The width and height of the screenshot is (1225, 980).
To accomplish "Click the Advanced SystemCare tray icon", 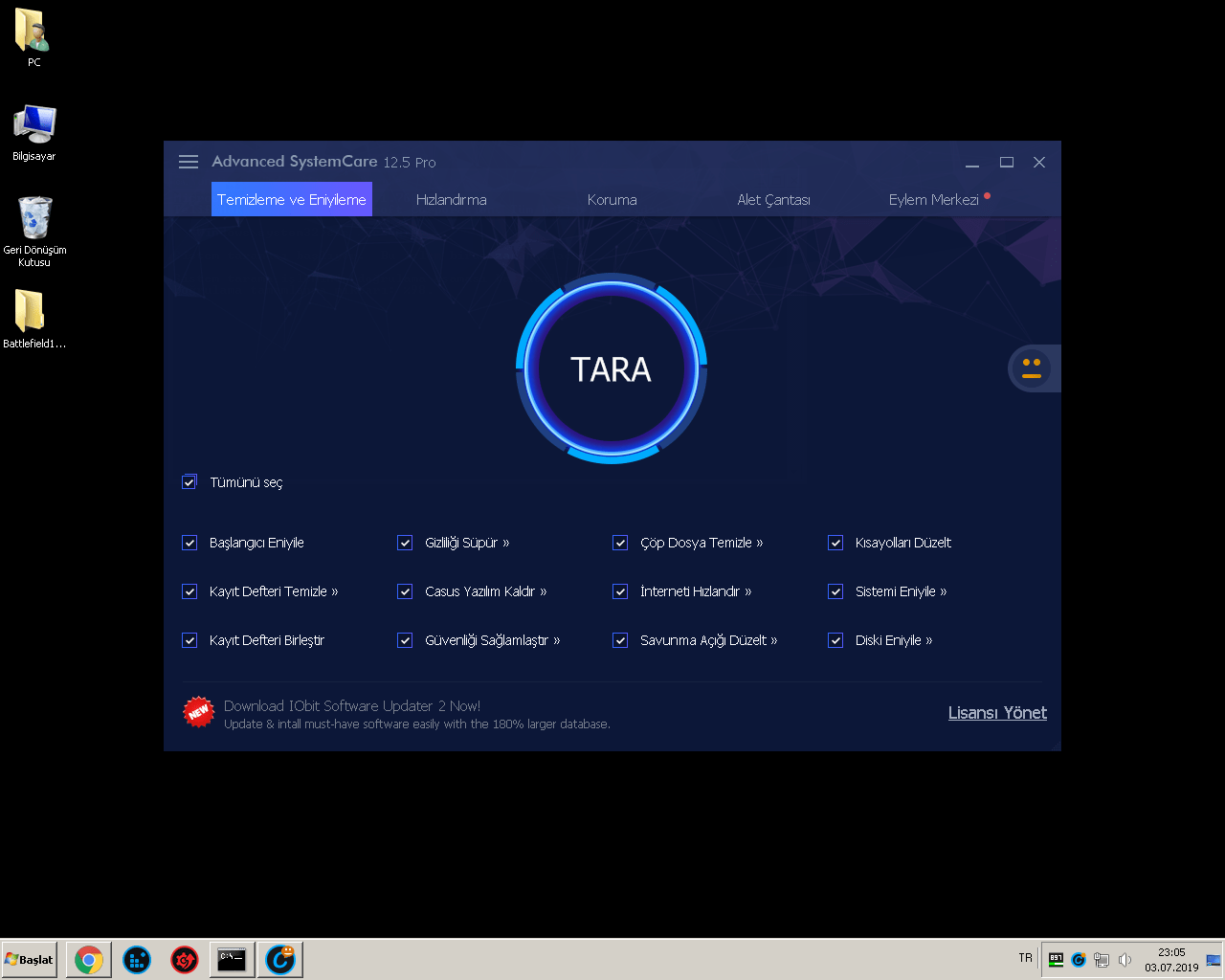I will (x=1079, y=960).
